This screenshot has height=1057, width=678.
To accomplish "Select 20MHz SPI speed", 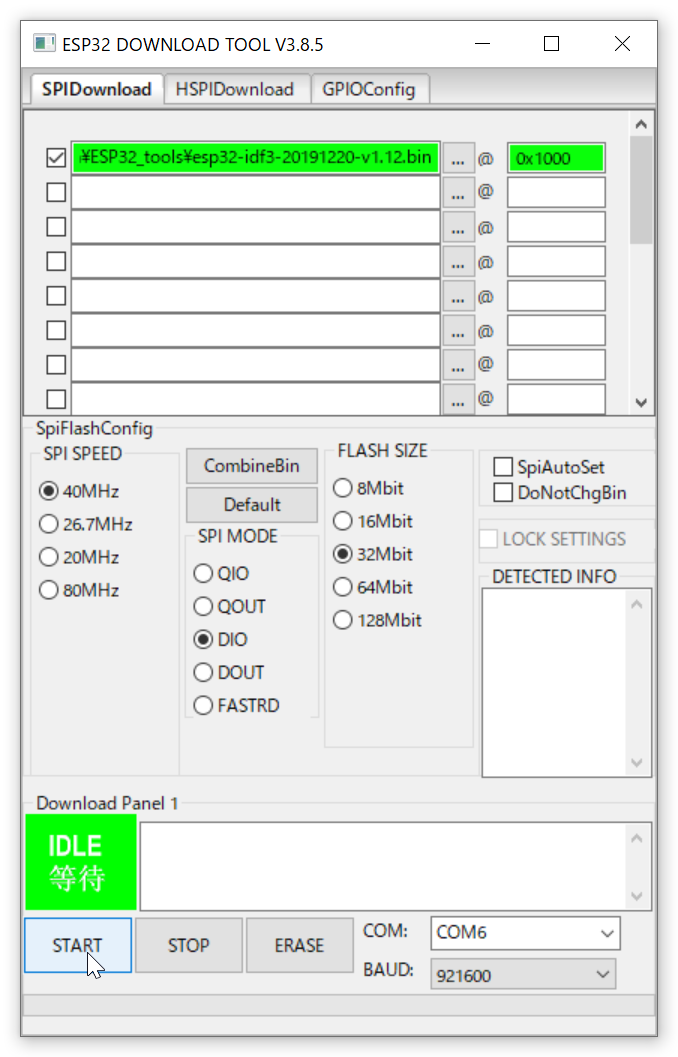I will click(79, 557).
